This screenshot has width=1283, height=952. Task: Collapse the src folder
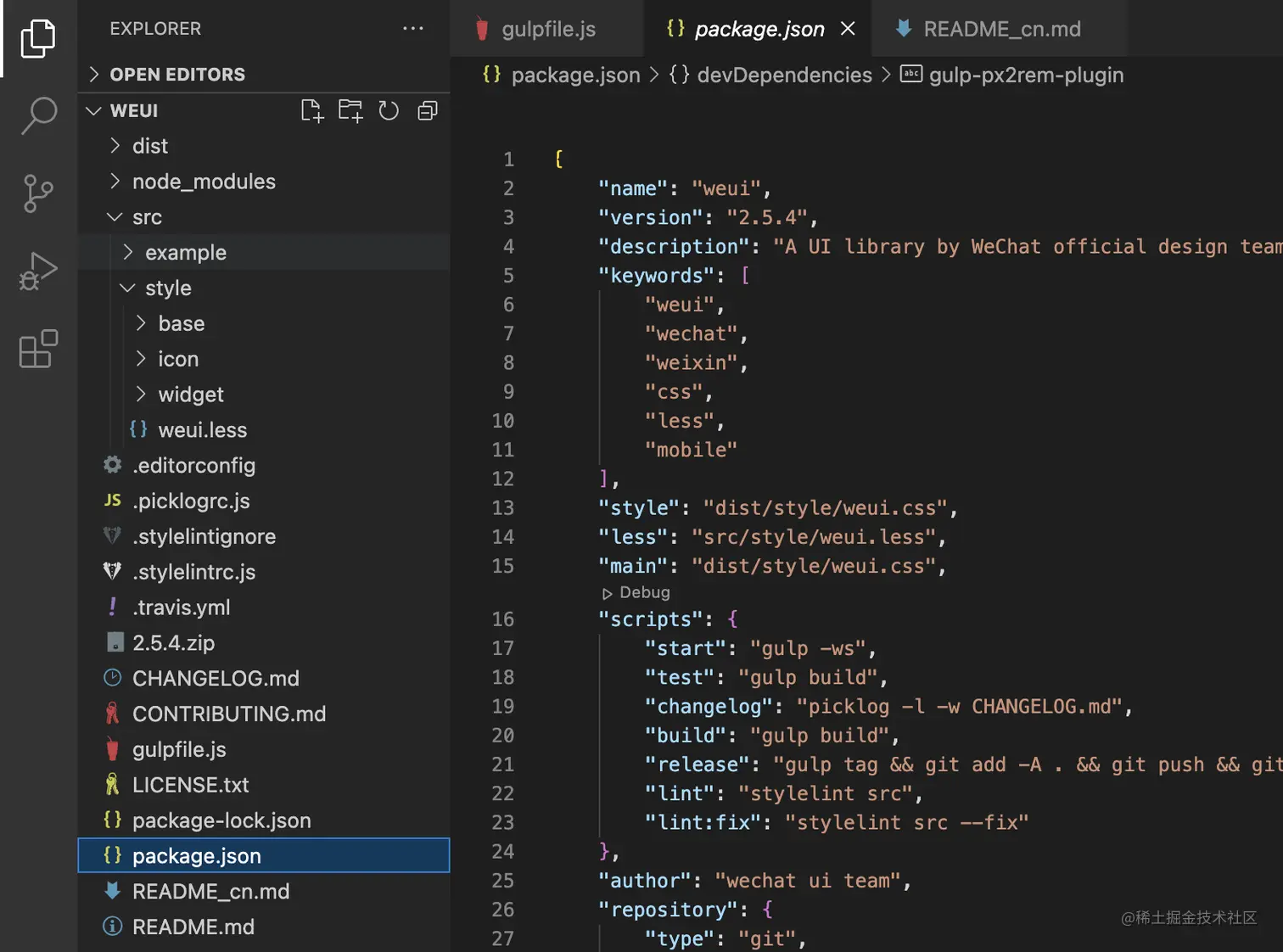[147, 217]
